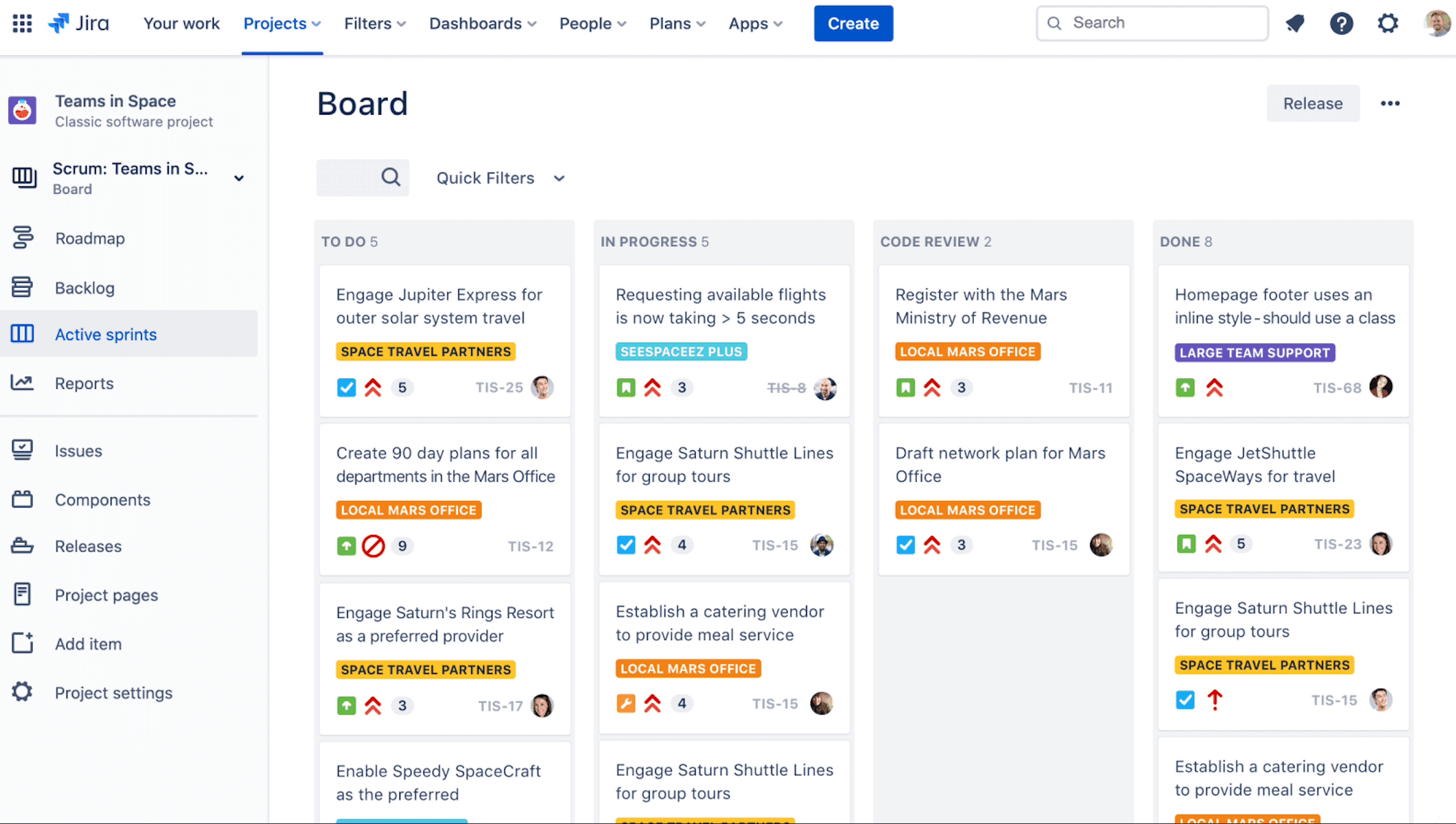The image size is (1456, 824).
Task: Click the Backlog icon in sidebar
Action: pos(22,287)
